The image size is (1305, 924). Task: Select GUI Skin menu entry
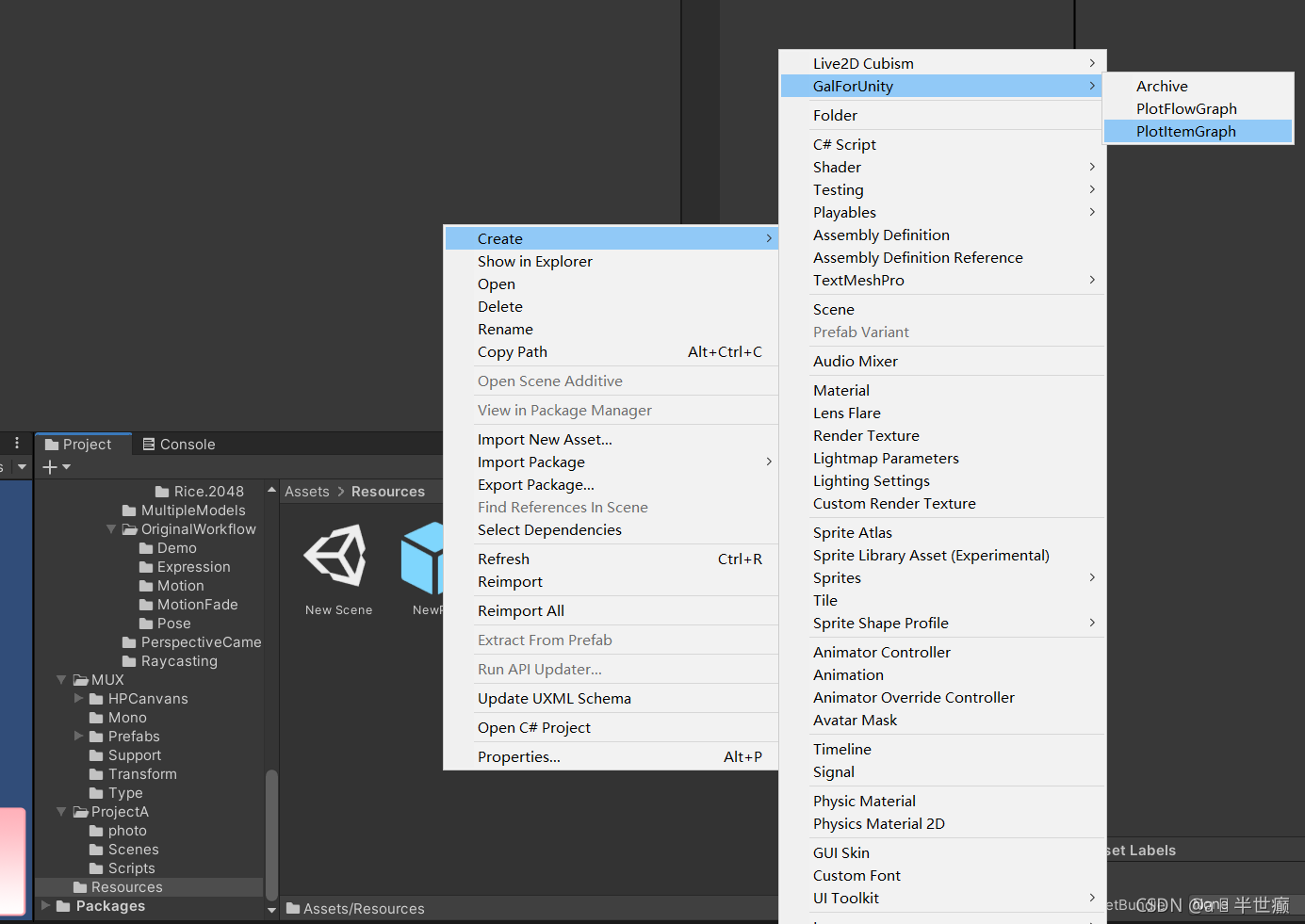point(942,852)
